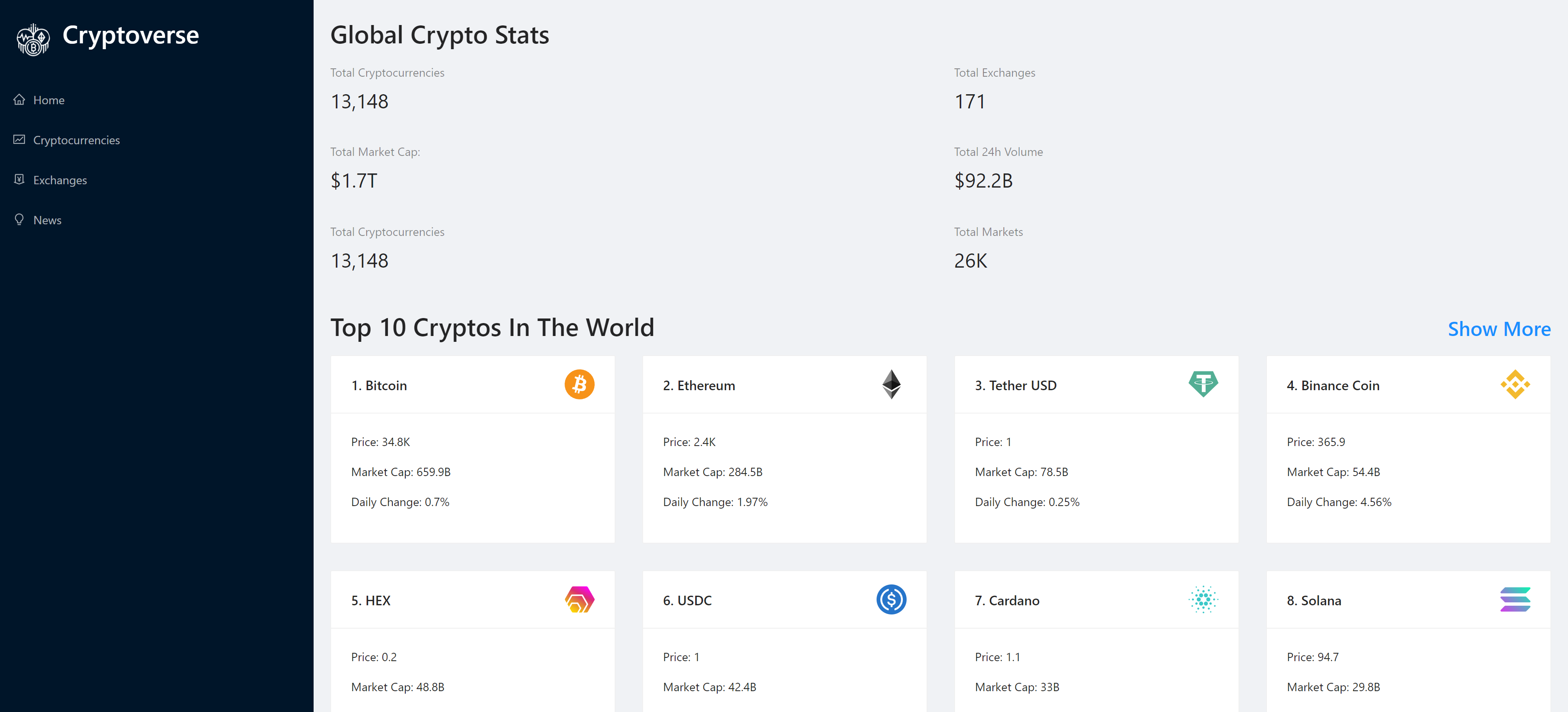Click the Cryptoverse title link
This screenshot has width=1568, height=712.
click(x=130, y=36)
